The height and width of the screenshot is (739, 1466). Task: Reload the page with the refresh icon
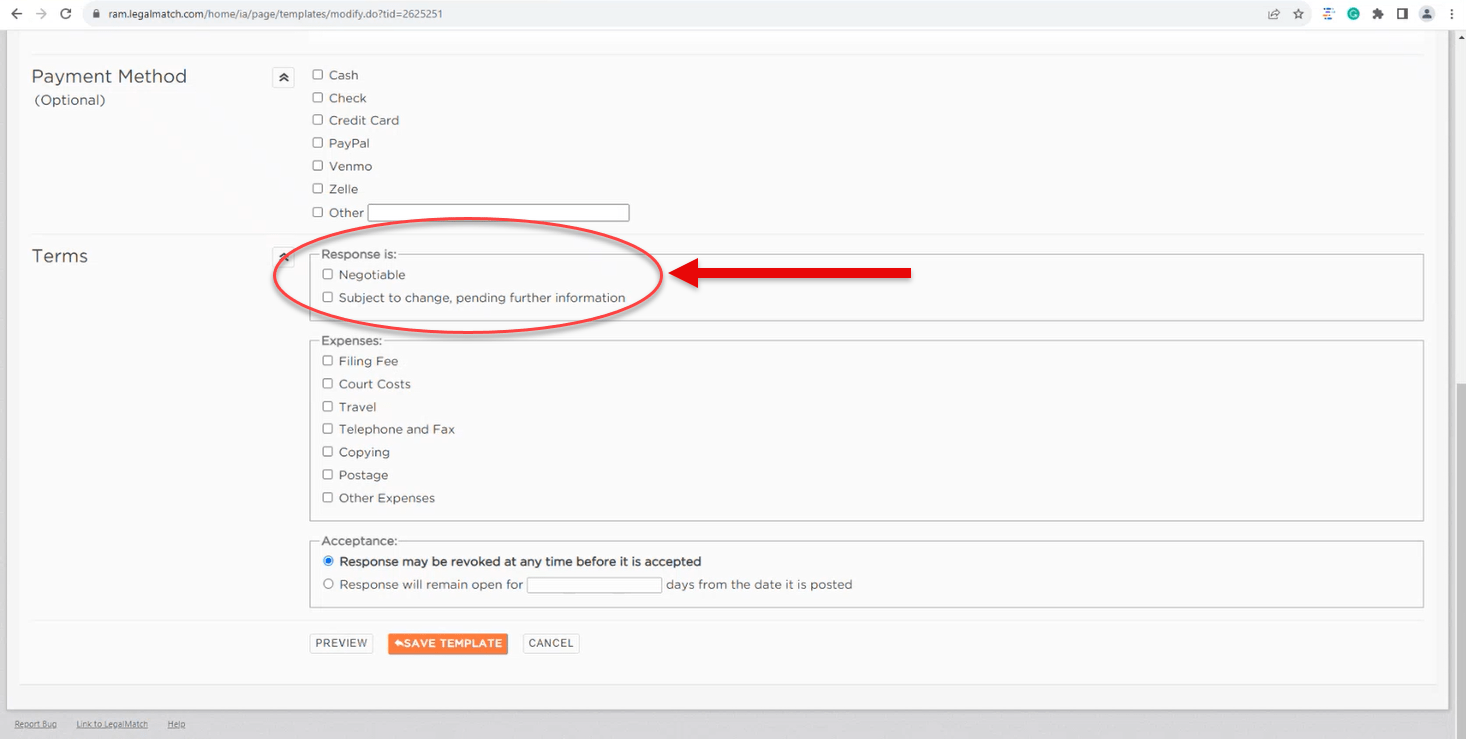pos(66,14)
